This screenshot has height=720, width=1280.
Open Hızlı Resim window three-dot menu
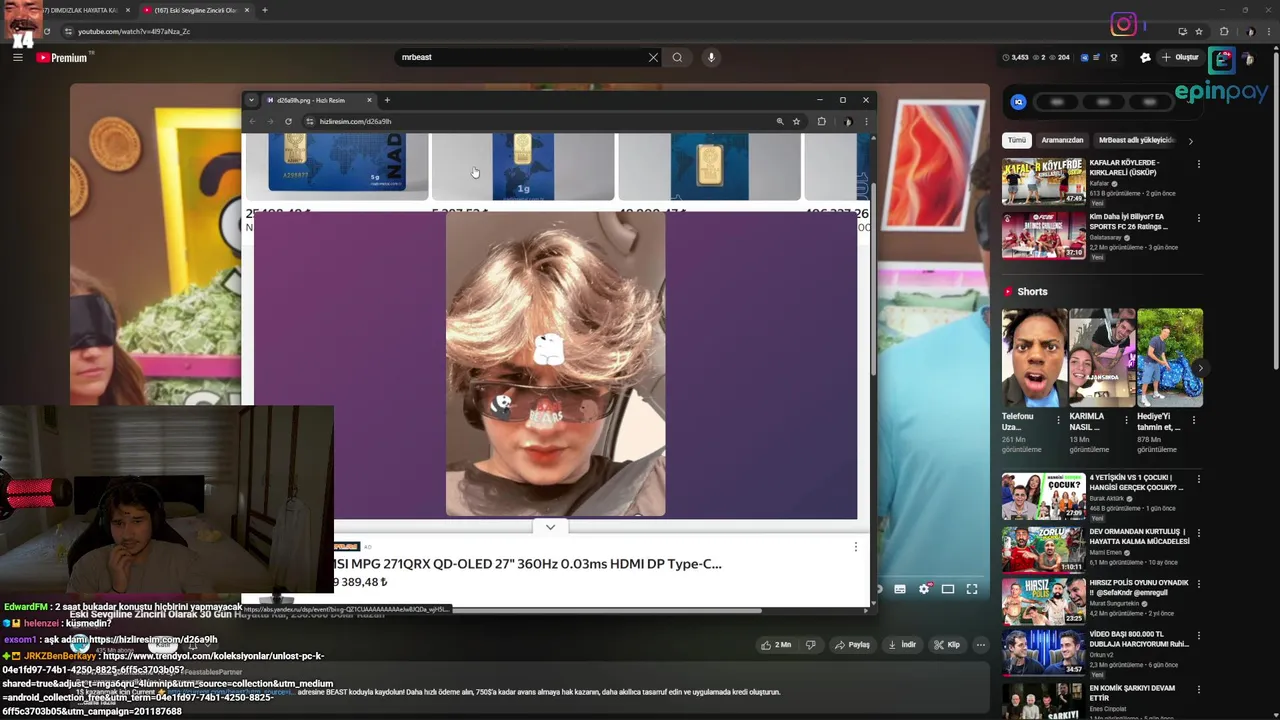click(x=866, y=121)
